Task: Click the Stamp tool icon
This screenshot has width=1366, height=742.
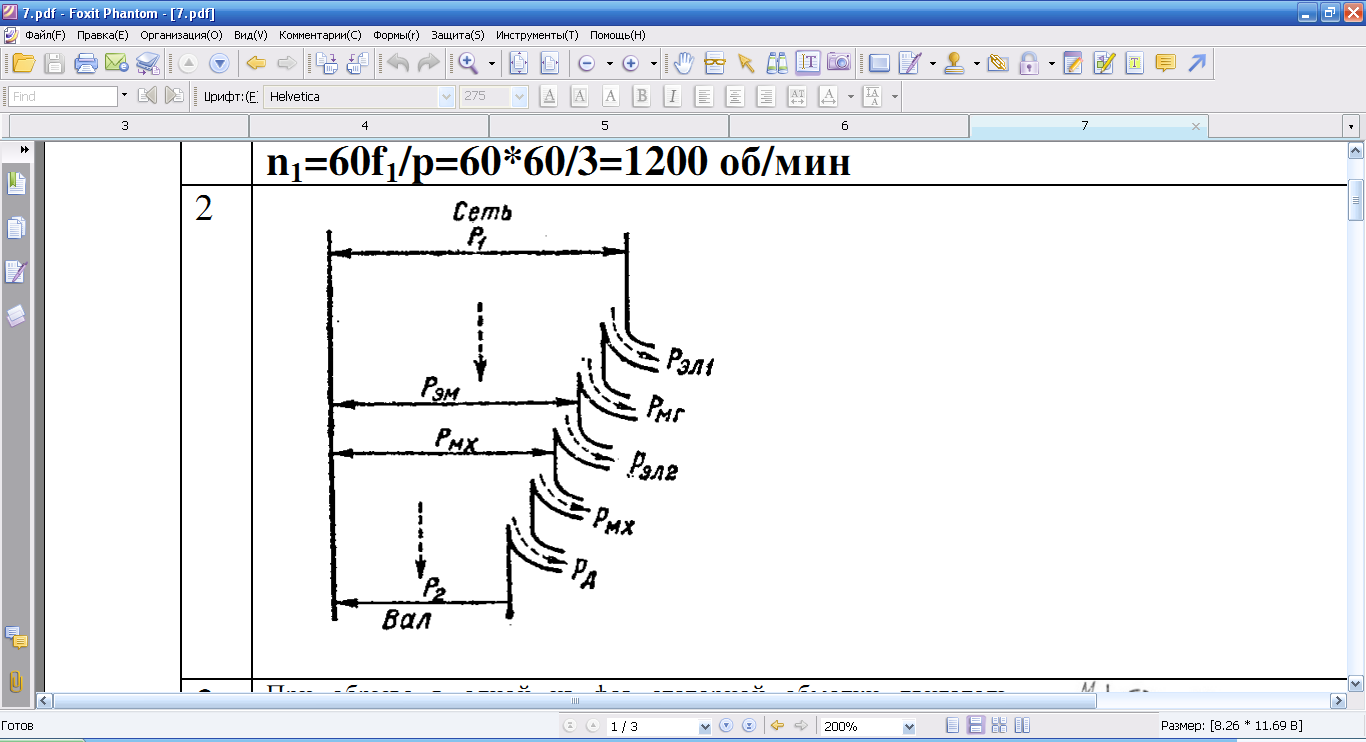Action: pos(954,64)
